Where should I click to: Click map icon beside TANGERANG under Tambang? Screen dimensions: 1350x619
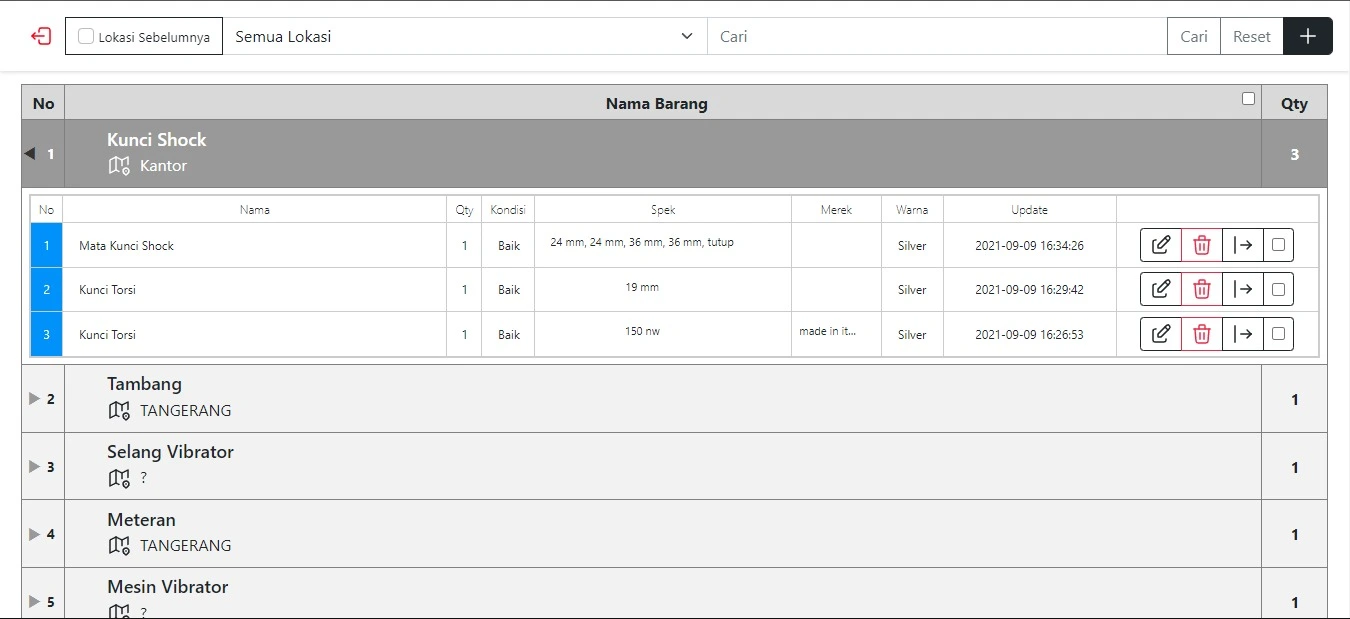(119, 410)
